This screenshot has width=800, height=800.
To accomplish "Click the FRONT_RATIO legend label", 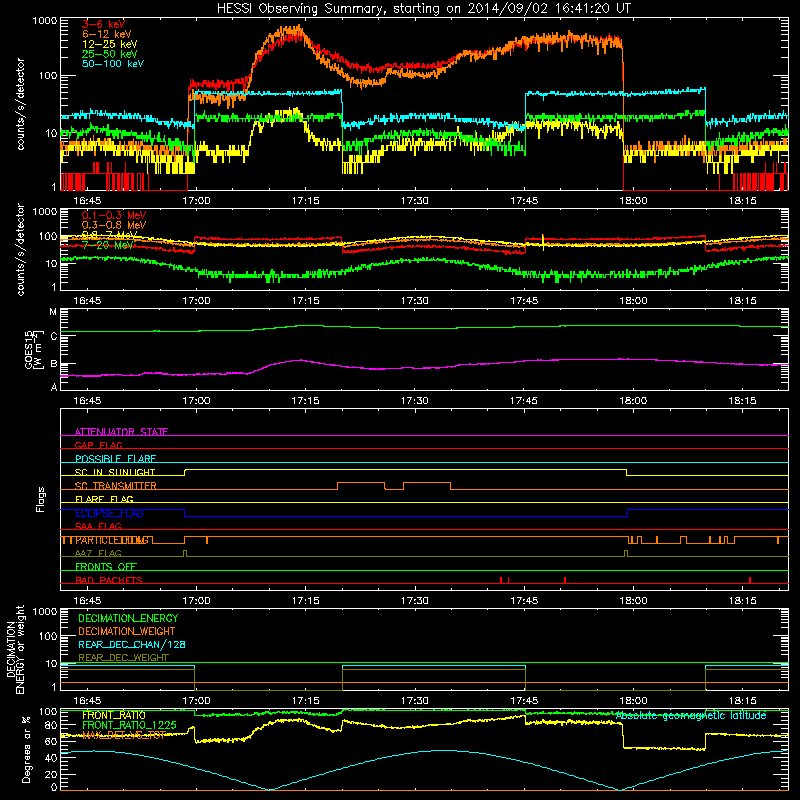I will (x=114, y=715).
